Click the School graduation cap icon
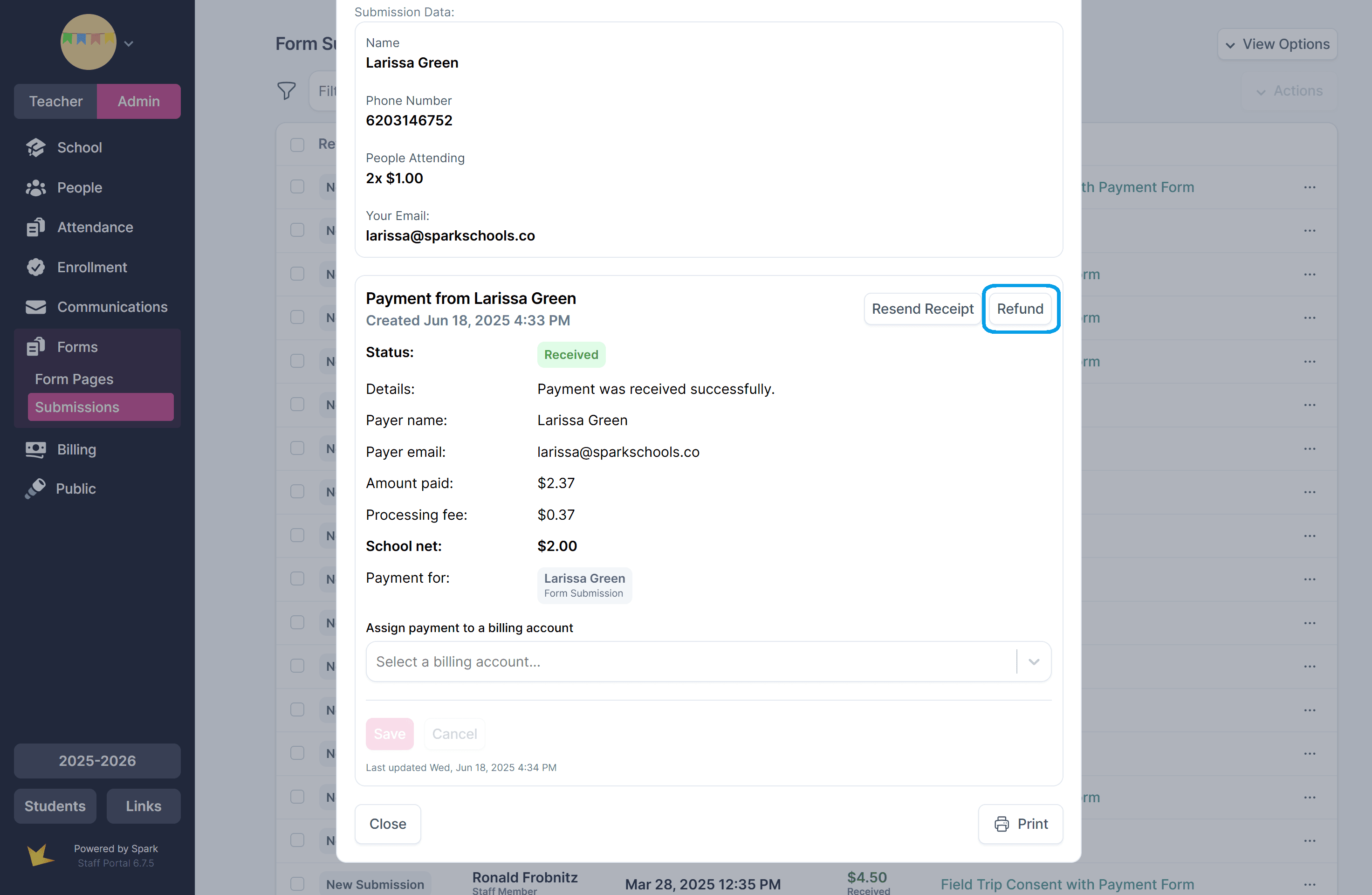The height and width of the screenshot is (895, 1372). pyautogui.click(x=36, y=148)
